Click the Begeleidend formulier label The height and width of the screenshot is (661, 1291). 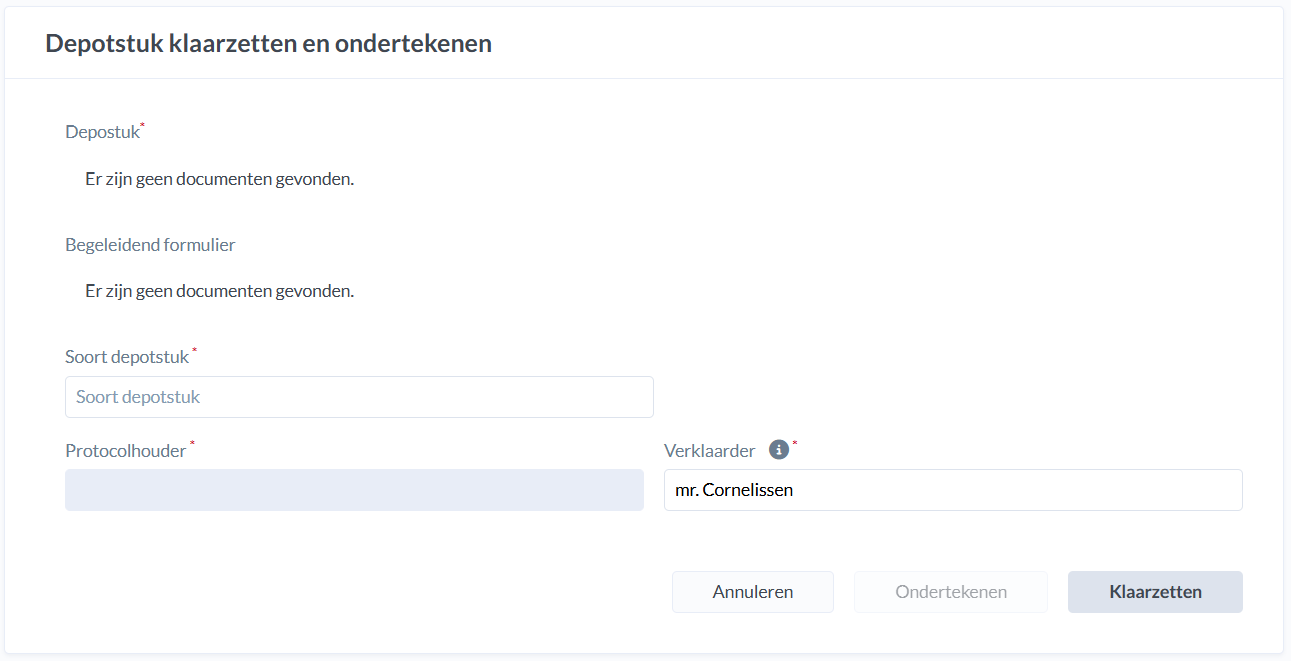tap(150, 245)
